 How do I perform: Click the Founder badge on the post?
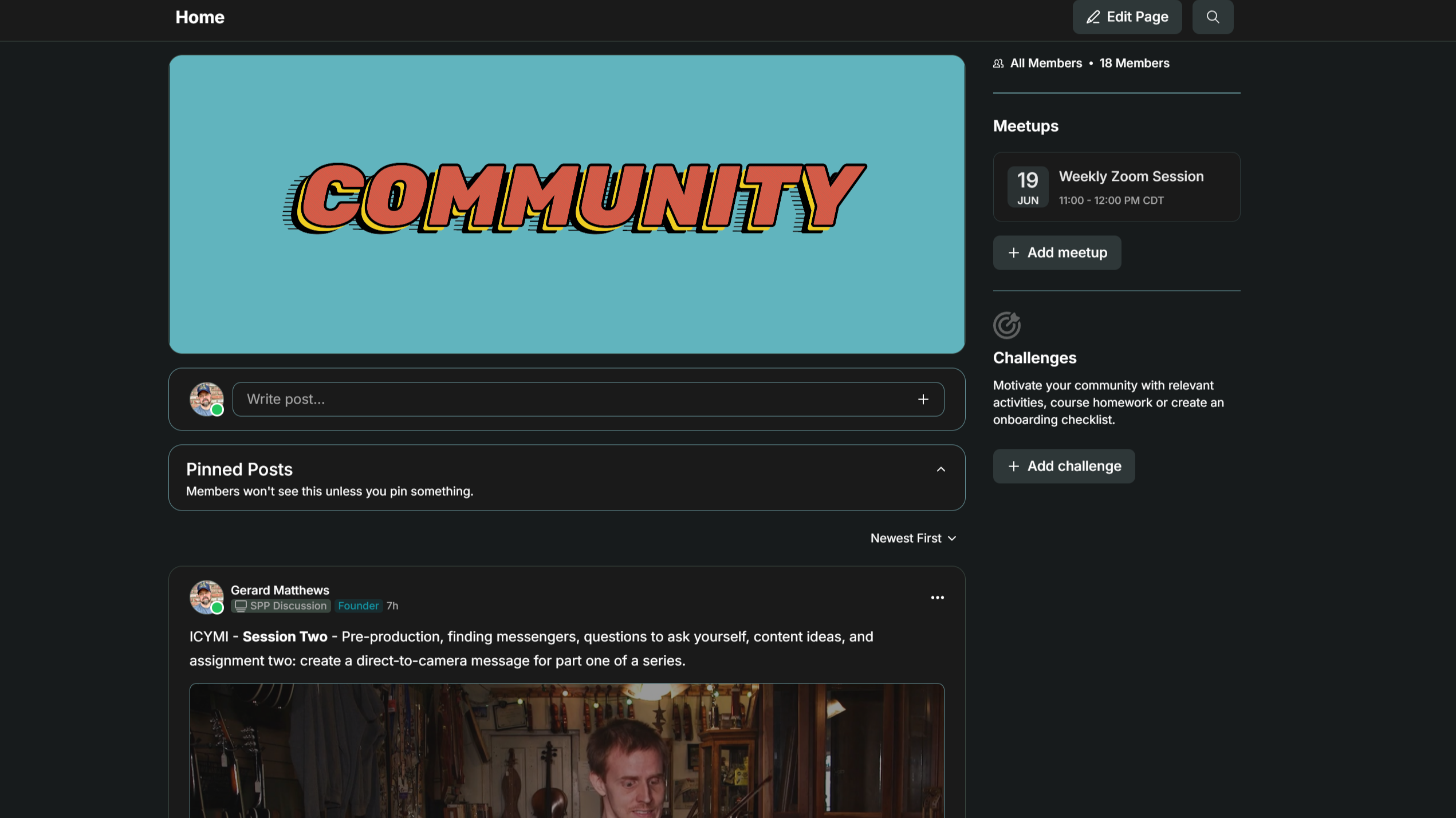click(x=358, y=606)
